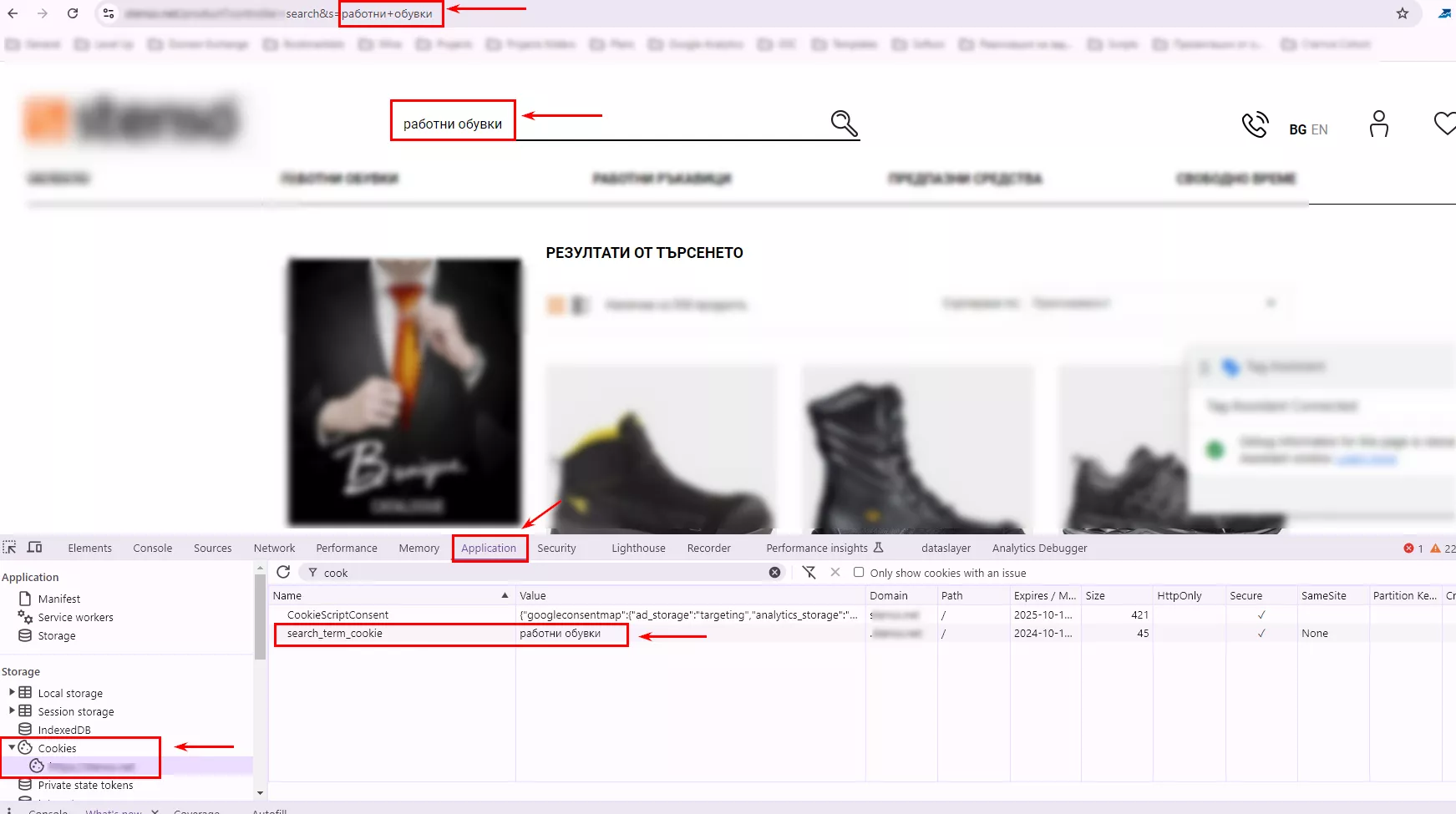Screen dimensions: 1456x814
Task: Click the cookie filter input field
Action: (x=543, y=573)
